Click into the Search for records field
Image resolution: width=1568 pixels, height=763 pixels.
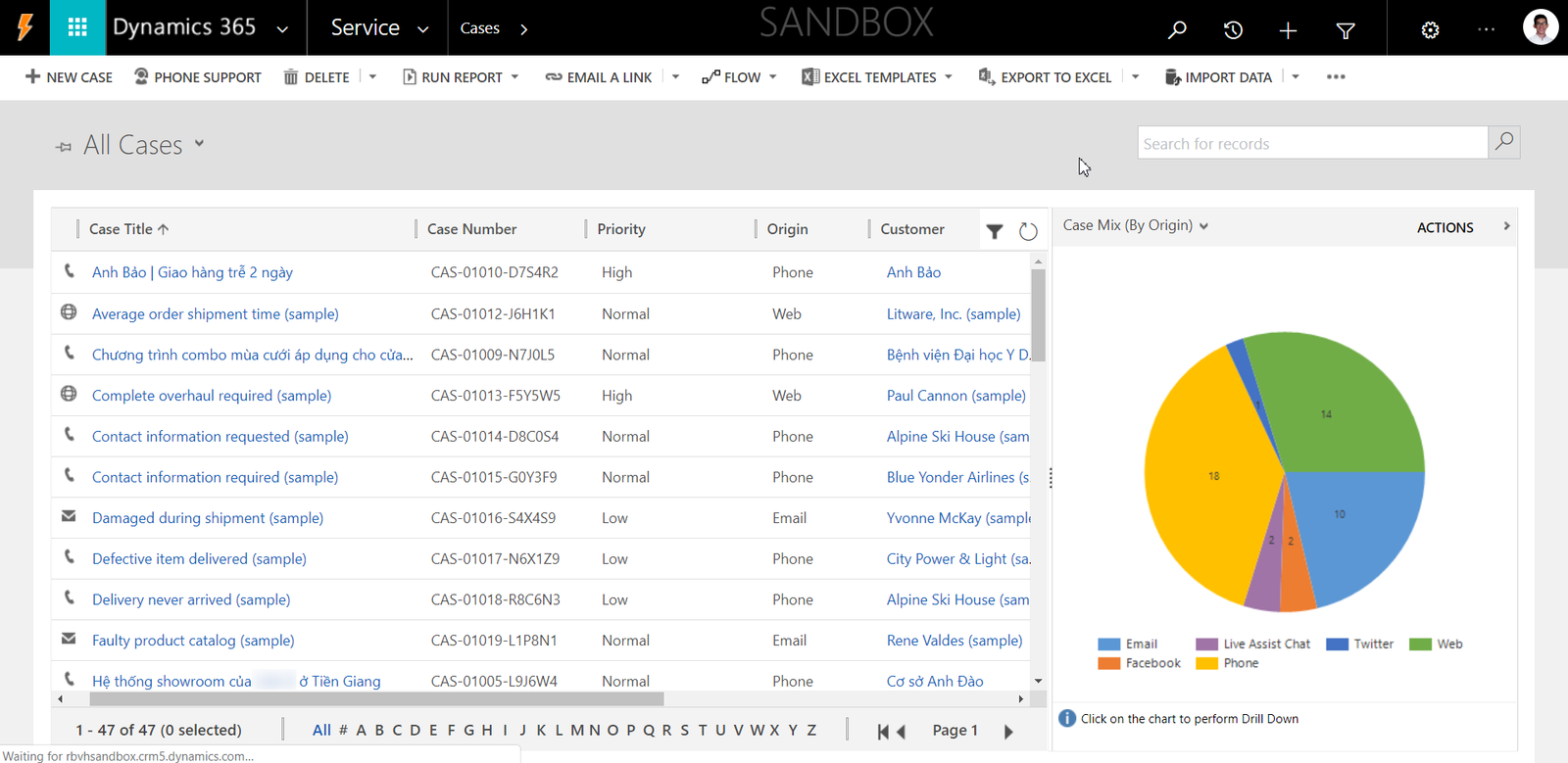coord(1312,143)
